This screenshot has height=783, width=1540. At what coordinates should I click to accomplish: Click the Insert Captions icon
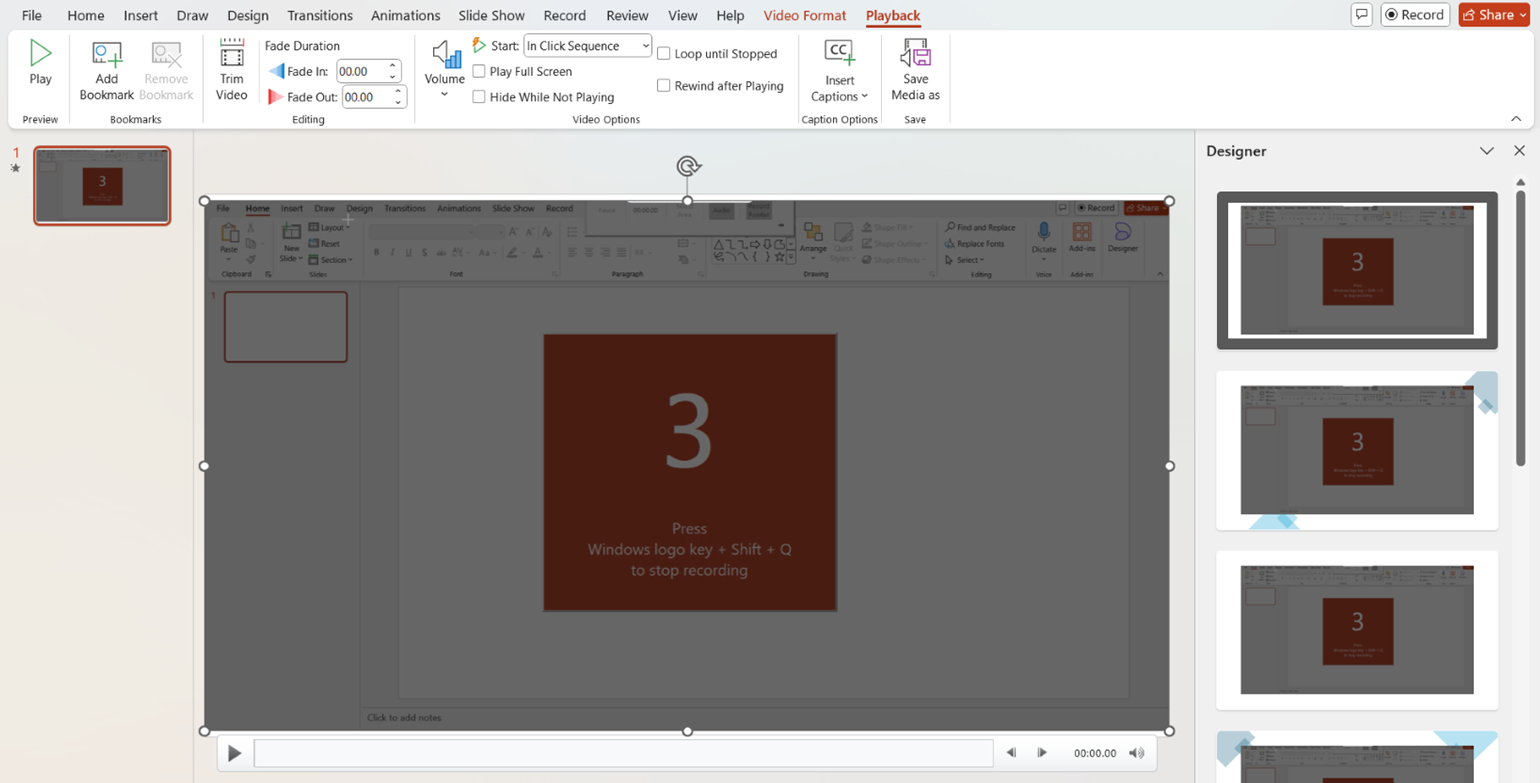839,54
